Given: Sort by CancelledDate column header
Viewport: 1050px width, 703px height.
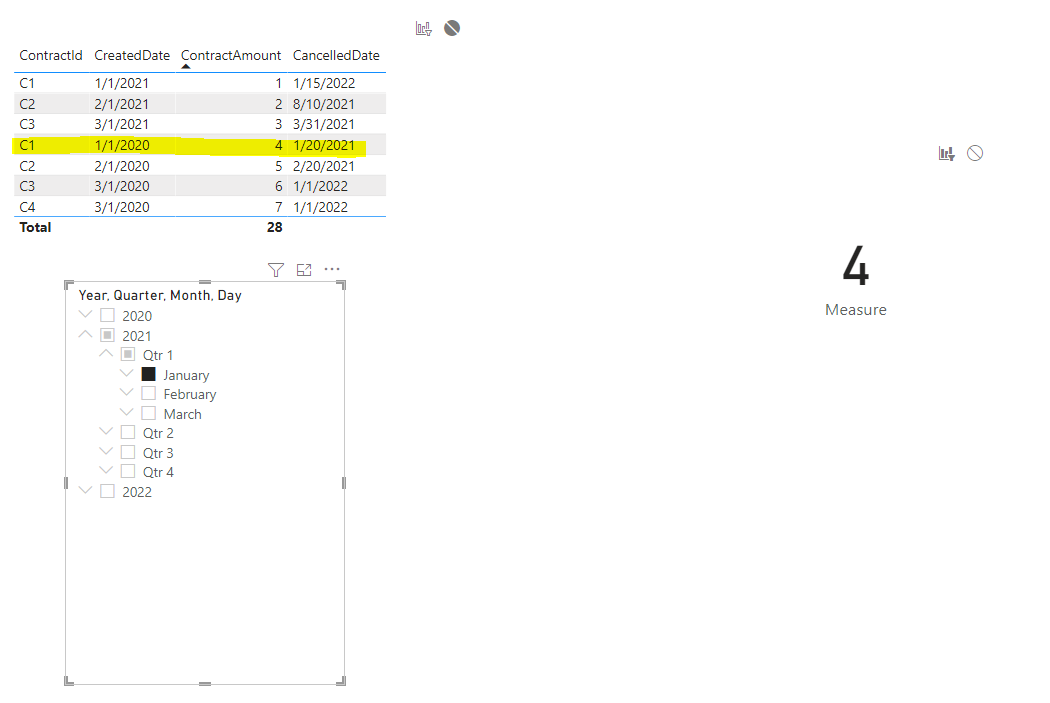Looking at the screenshot, I should tap(336, 56).
